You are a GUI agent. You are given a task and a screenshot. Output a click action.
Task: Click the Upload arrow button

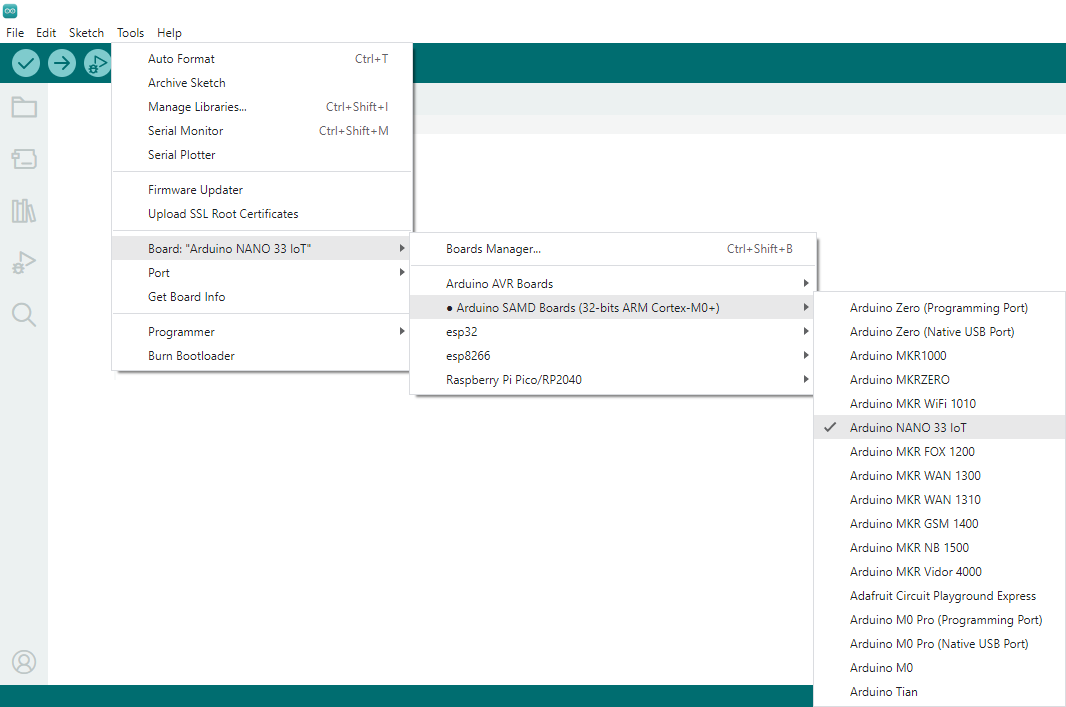pyautogui.click(x=62, y=63)
